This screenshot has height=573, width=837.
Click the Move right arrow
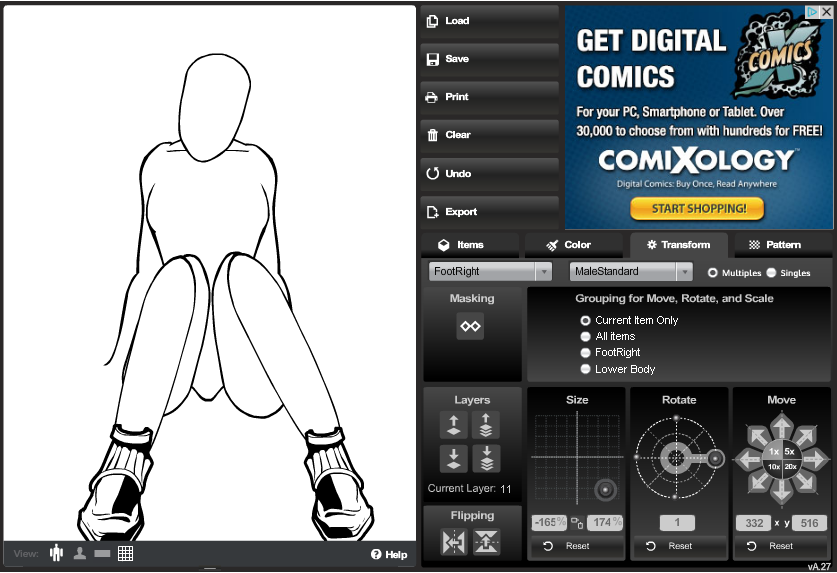tap(815, 459)
